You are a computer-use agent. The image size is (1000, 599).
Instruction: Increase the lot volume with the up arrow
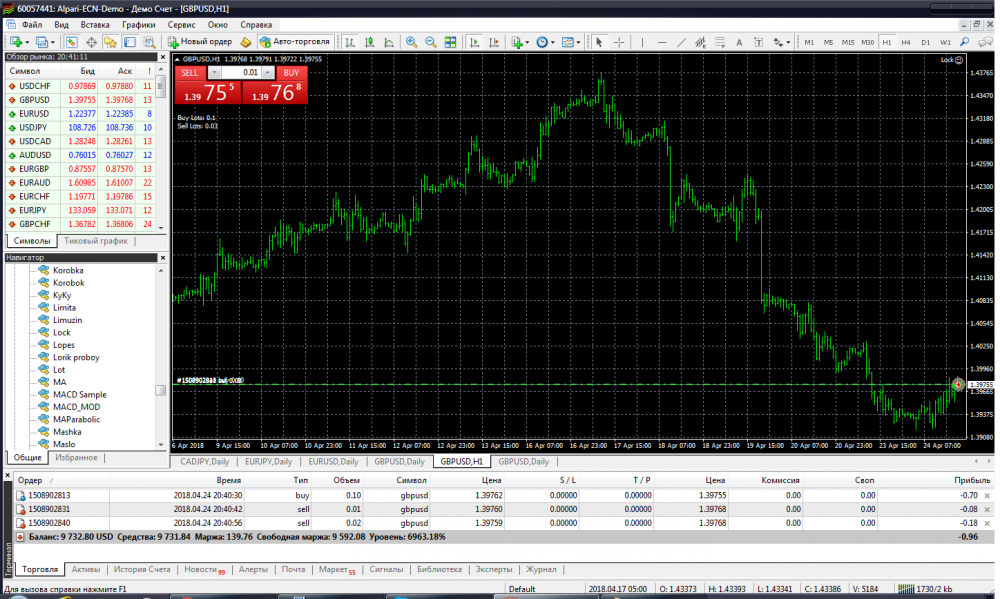[x=267, y=73]
